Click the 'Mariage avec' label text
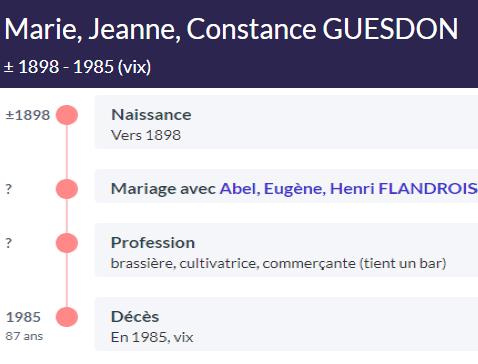Viewport: 478px width, 364px height. pyautogui.click(x=163, y=189)
